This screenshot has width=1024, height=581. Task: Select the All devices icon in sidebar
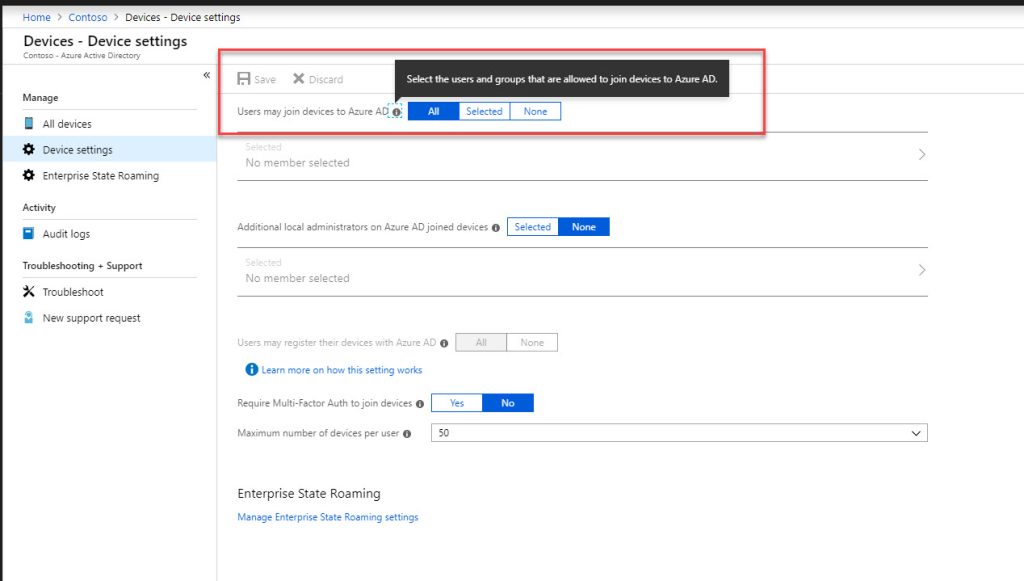point(27,123)
